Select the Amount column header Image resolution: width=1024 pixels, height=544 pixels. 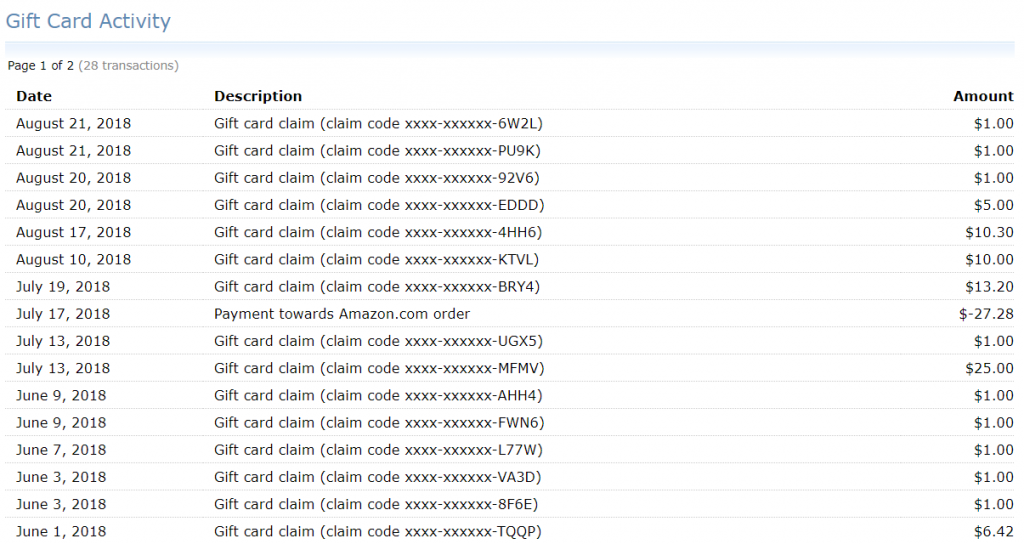click(x=983, y=96)
